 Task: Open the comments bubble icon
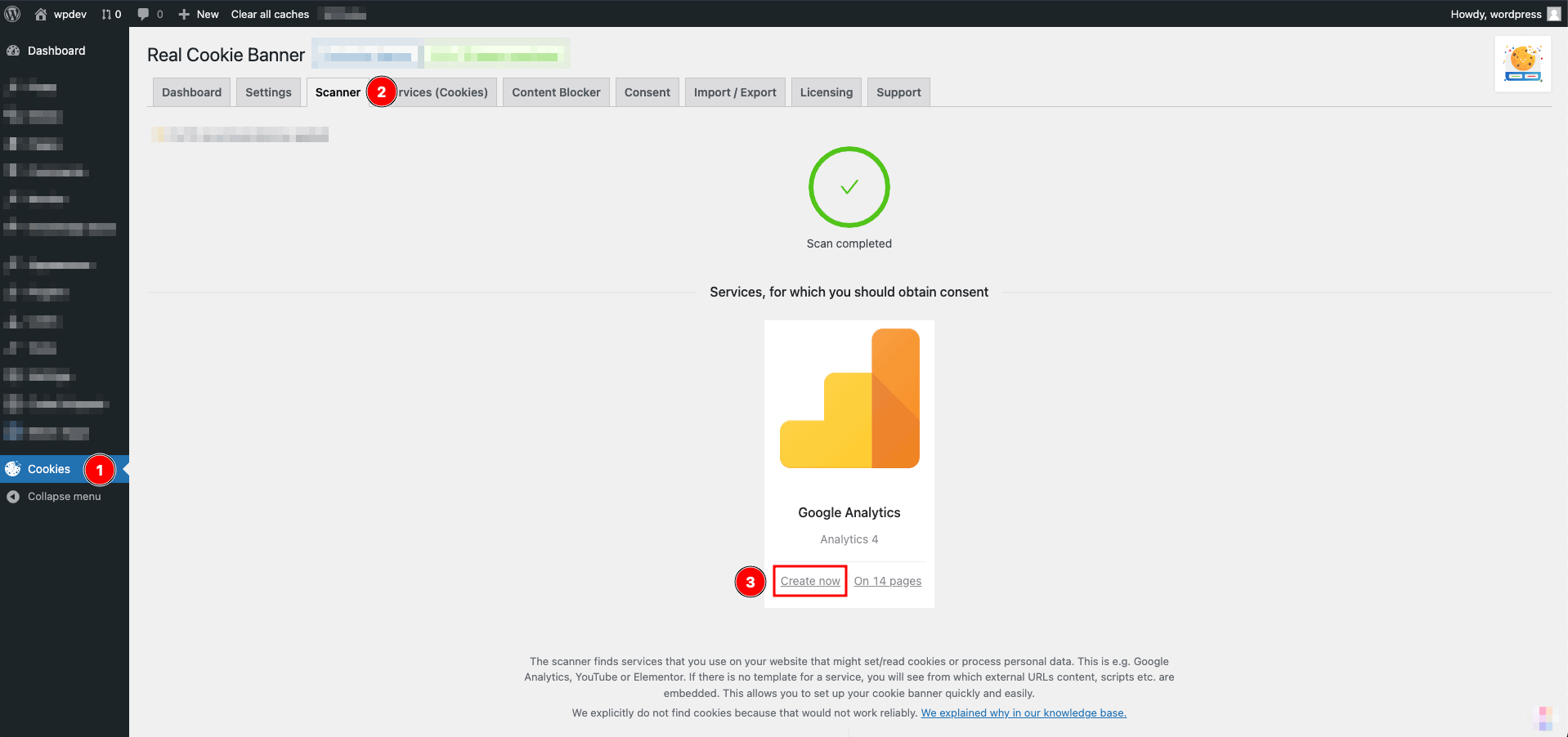point(144,14)
